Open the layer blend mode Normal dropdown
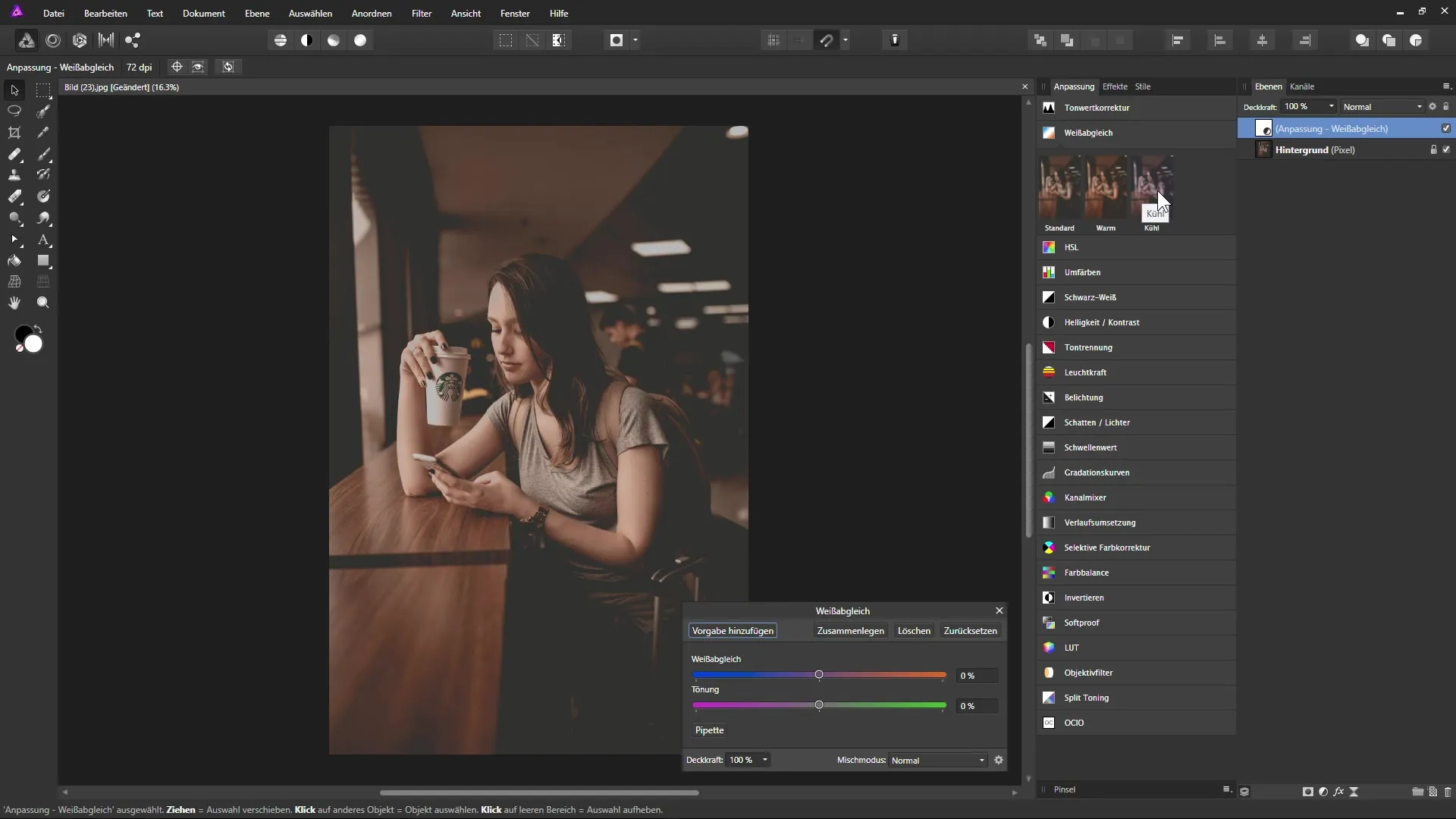 click(x=1382, y=107)
